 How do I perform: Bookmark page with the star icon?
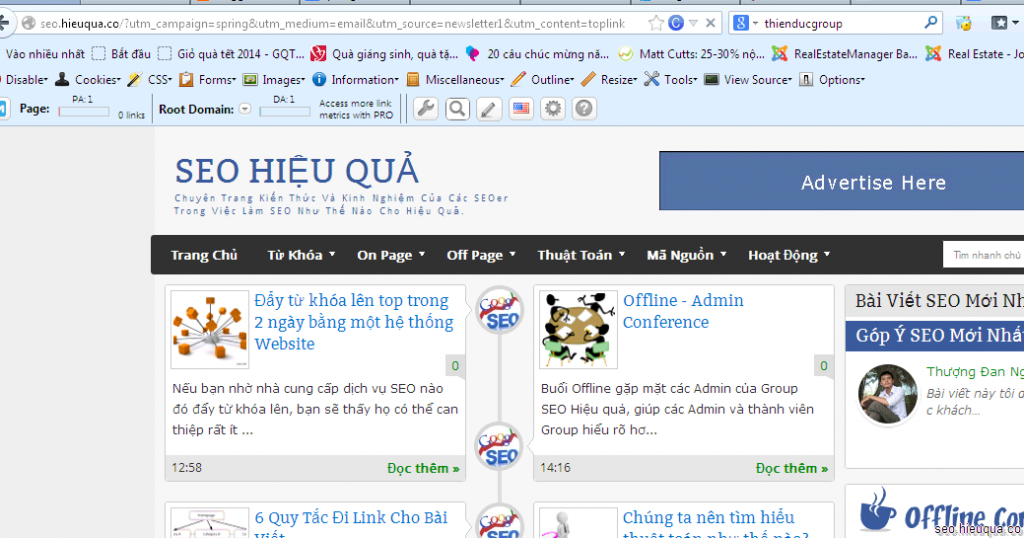(x=656, y=24)
